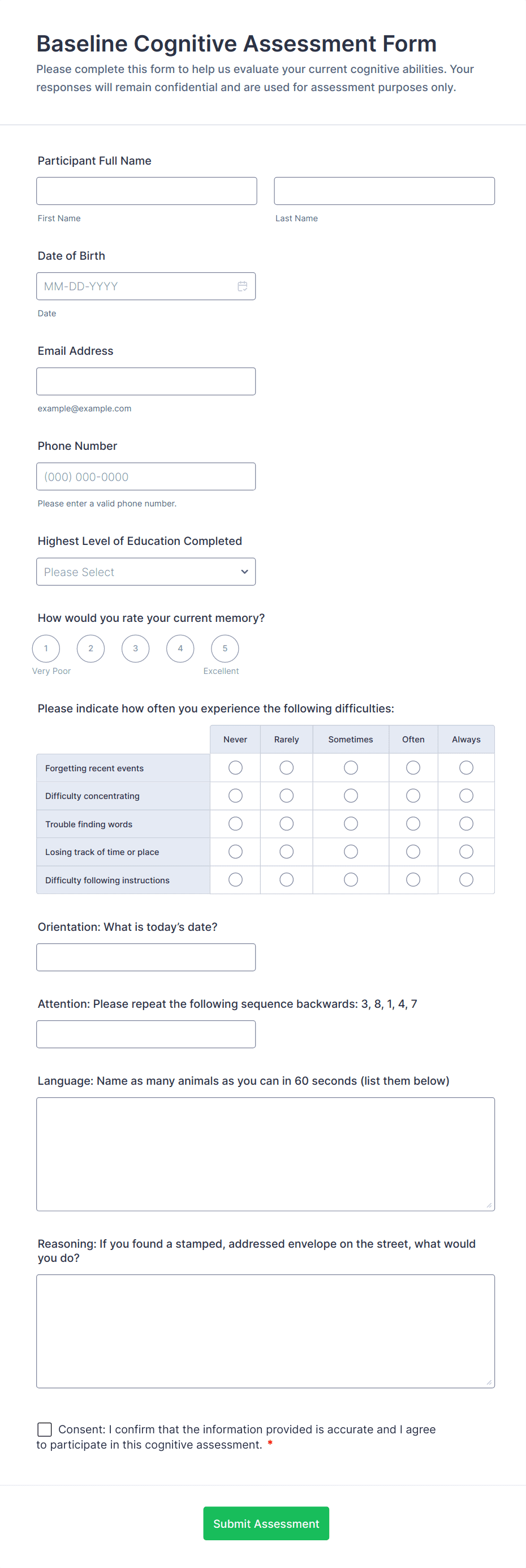Click into the Last Name field

coord(384,191)
